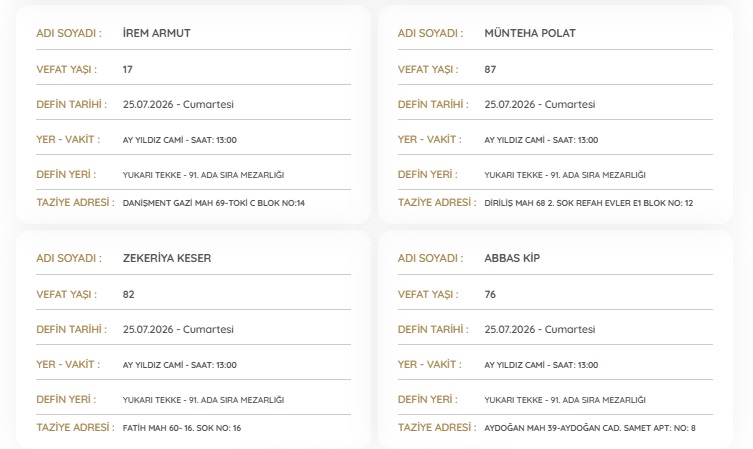Screen dimensions: 753x449
Task: Click the Diriliş Mah 68 condolence address
Action: (589, 203)
